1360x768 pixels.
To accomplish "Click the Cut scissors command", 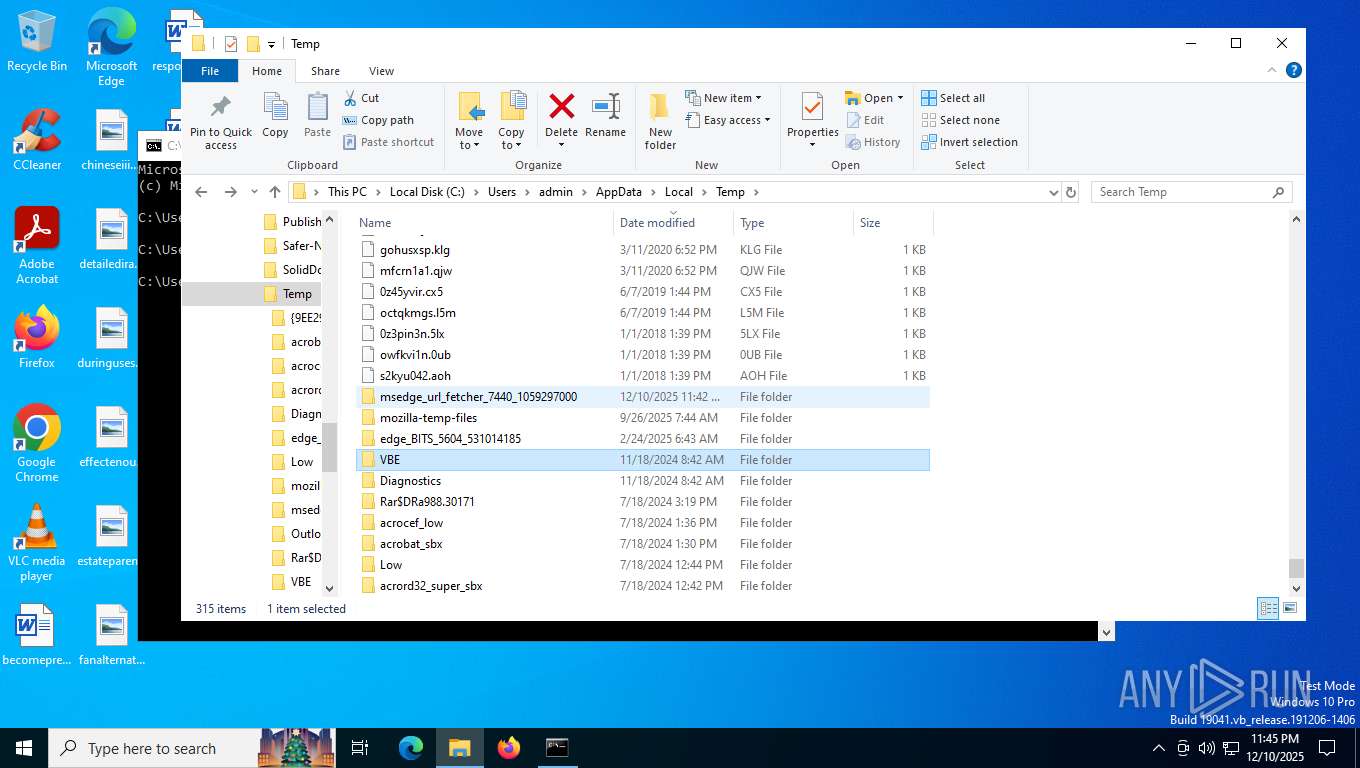I will point(361,98).
